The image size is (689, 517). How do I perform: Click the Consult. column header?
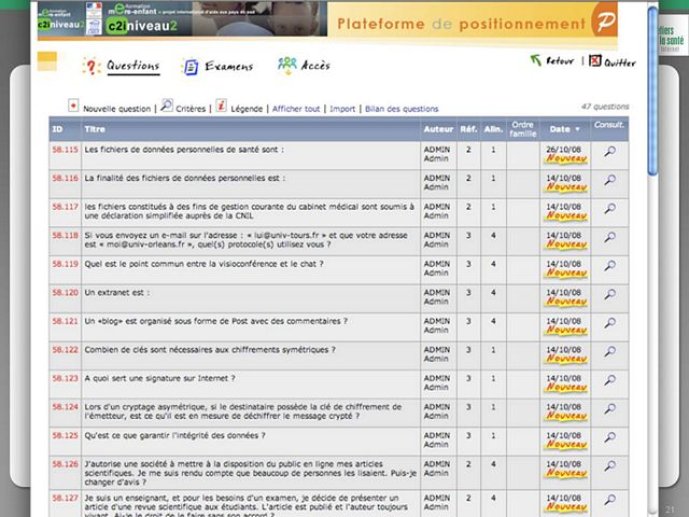[x=609, y=125]
